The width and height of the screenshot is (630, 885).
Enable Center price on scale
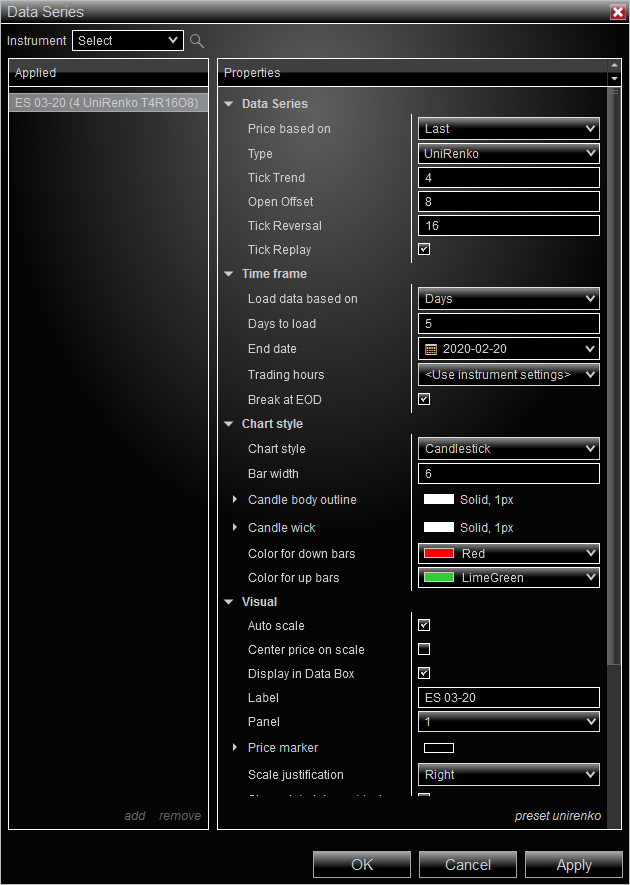[424, 649]
